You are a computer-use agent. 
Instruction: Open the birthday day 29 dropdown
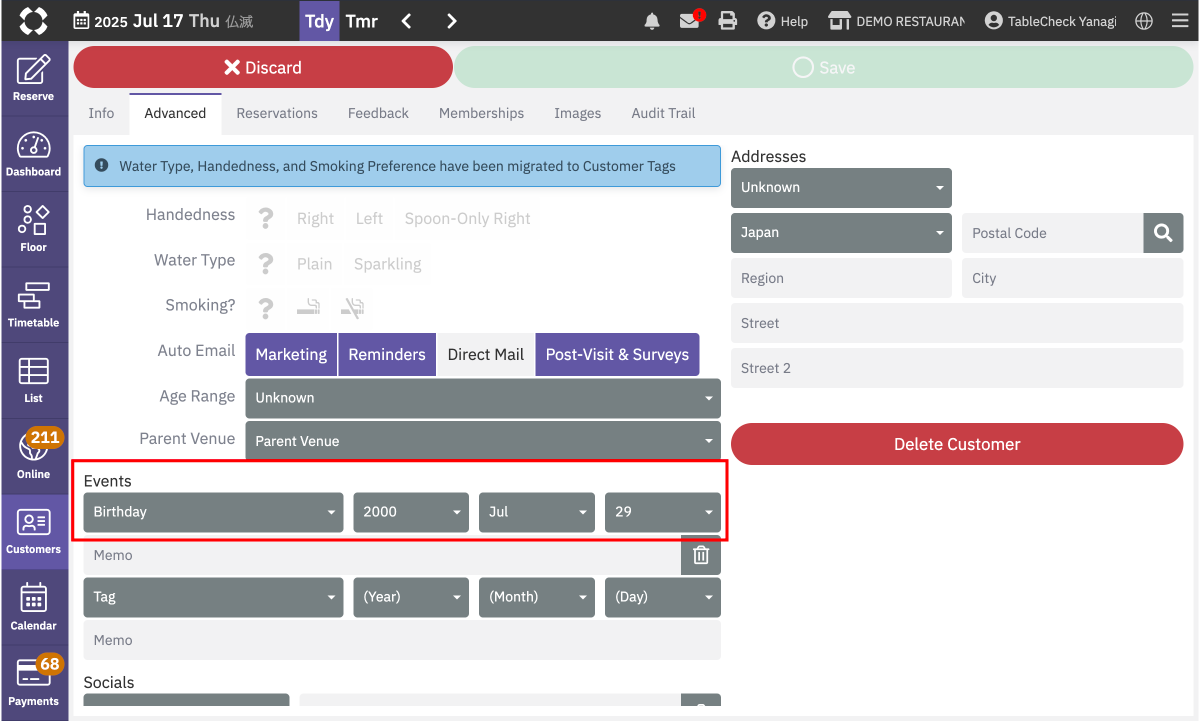(x=663, y=512)
